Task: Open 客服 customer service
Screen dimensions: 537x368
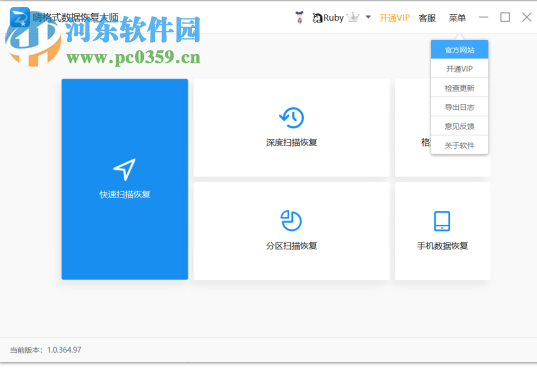Action: pos(427,18)
